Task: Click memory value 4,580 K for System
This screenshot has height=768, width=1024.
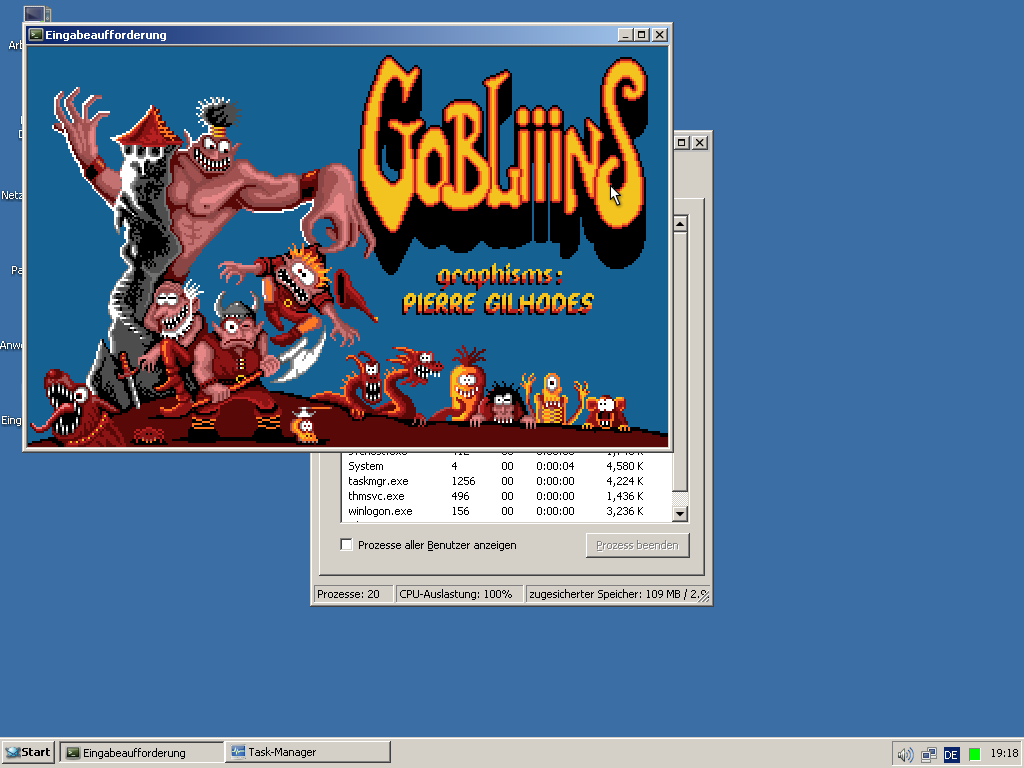Action: (624, 466)
